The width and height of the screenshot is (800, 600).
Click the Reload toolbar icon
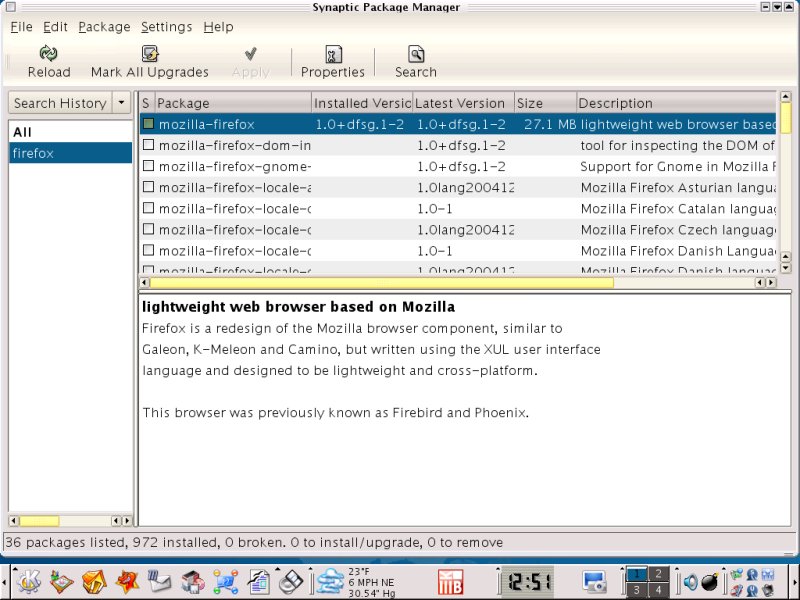click(48, 54)
